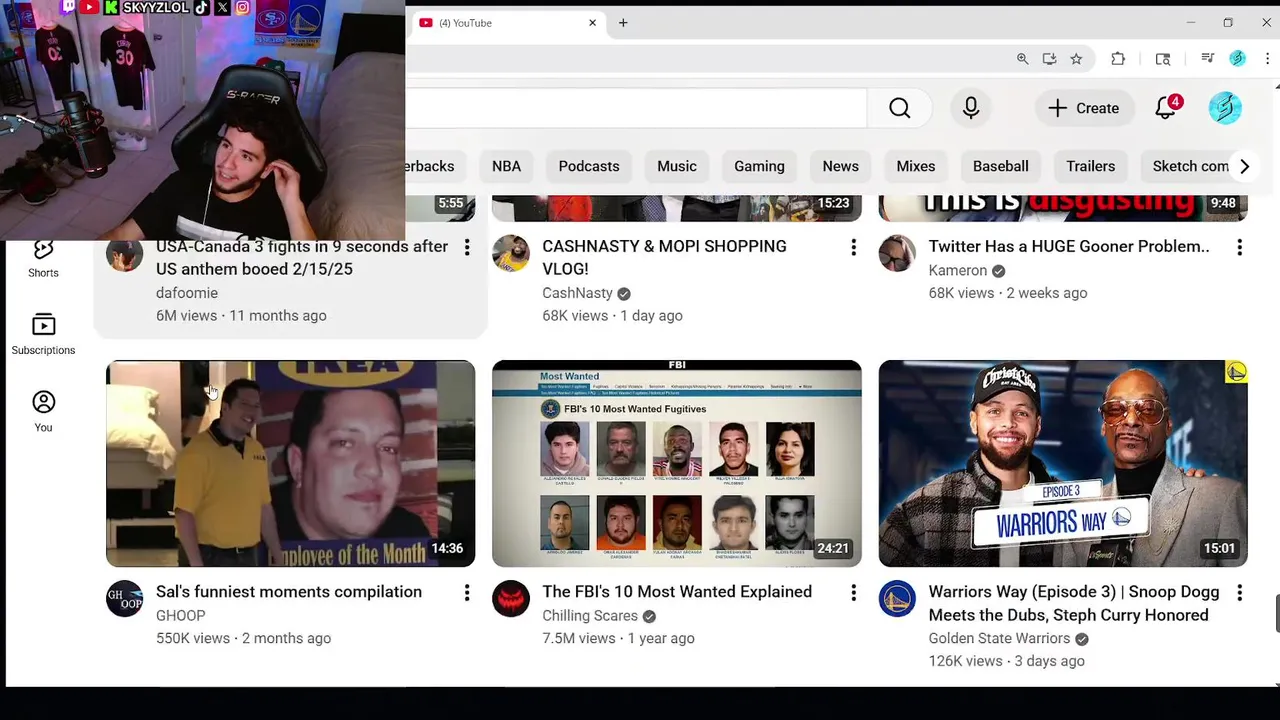The height and width of the screenshot is (720, 1280).
Task: Select the News category chip
Action: coord(840,166)
